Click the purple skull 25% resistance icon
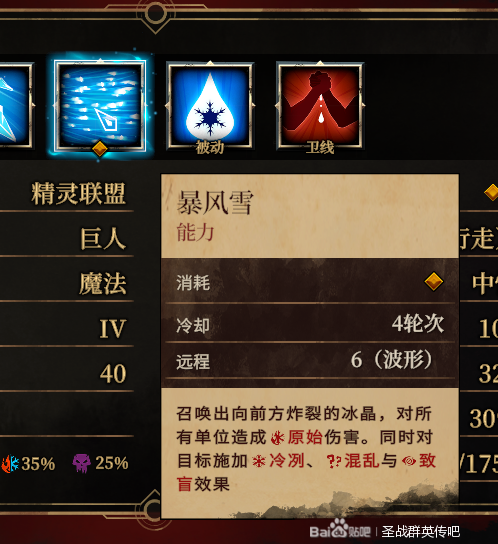The image size is (498, 544). 82,463
